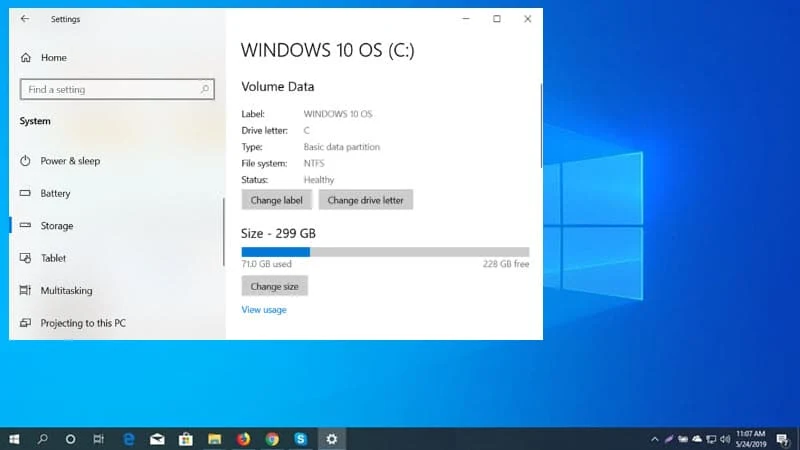Launch Google Chrome from the taskbar
This screenshot has height=450, width=800.
click(272, 439)
